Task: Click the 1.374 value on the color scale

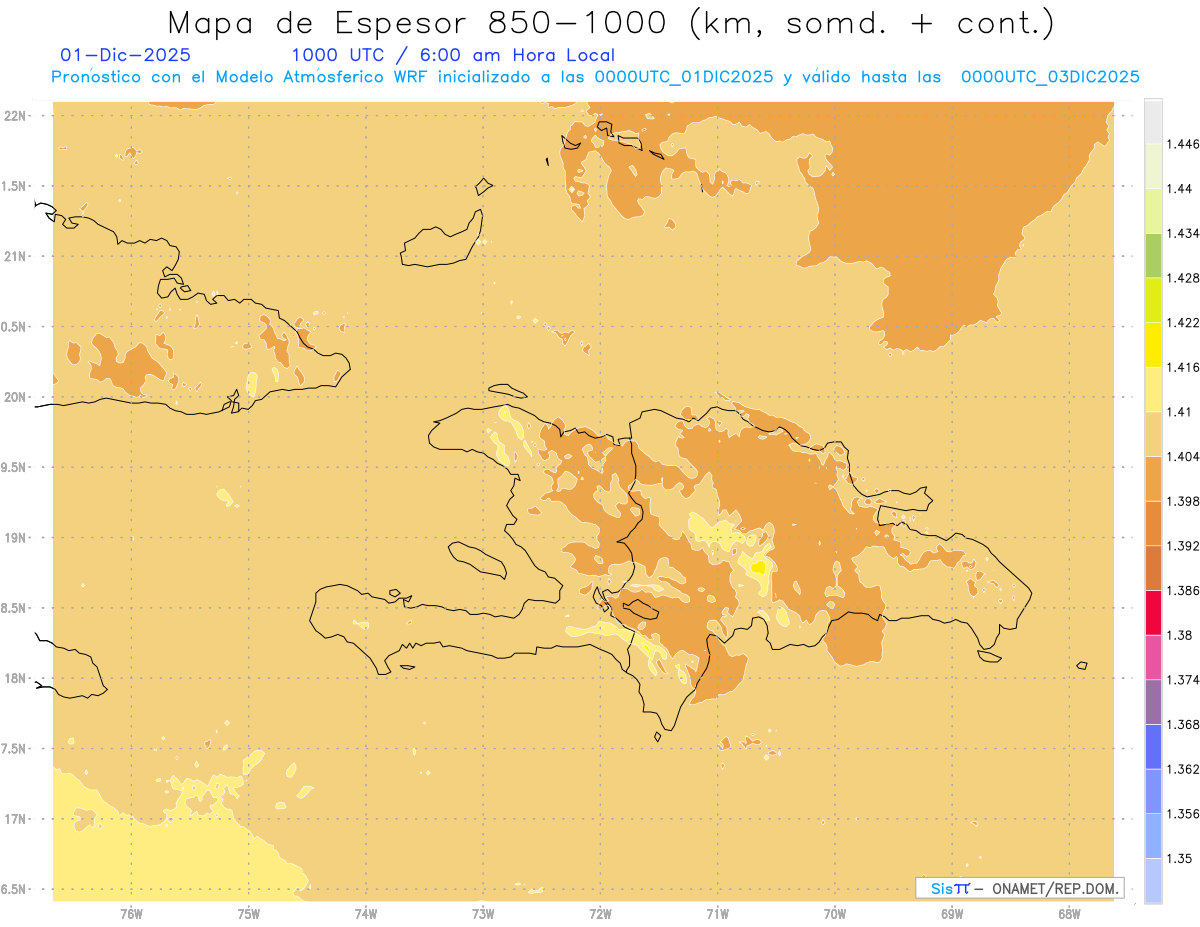Action: click(1182, 680)
